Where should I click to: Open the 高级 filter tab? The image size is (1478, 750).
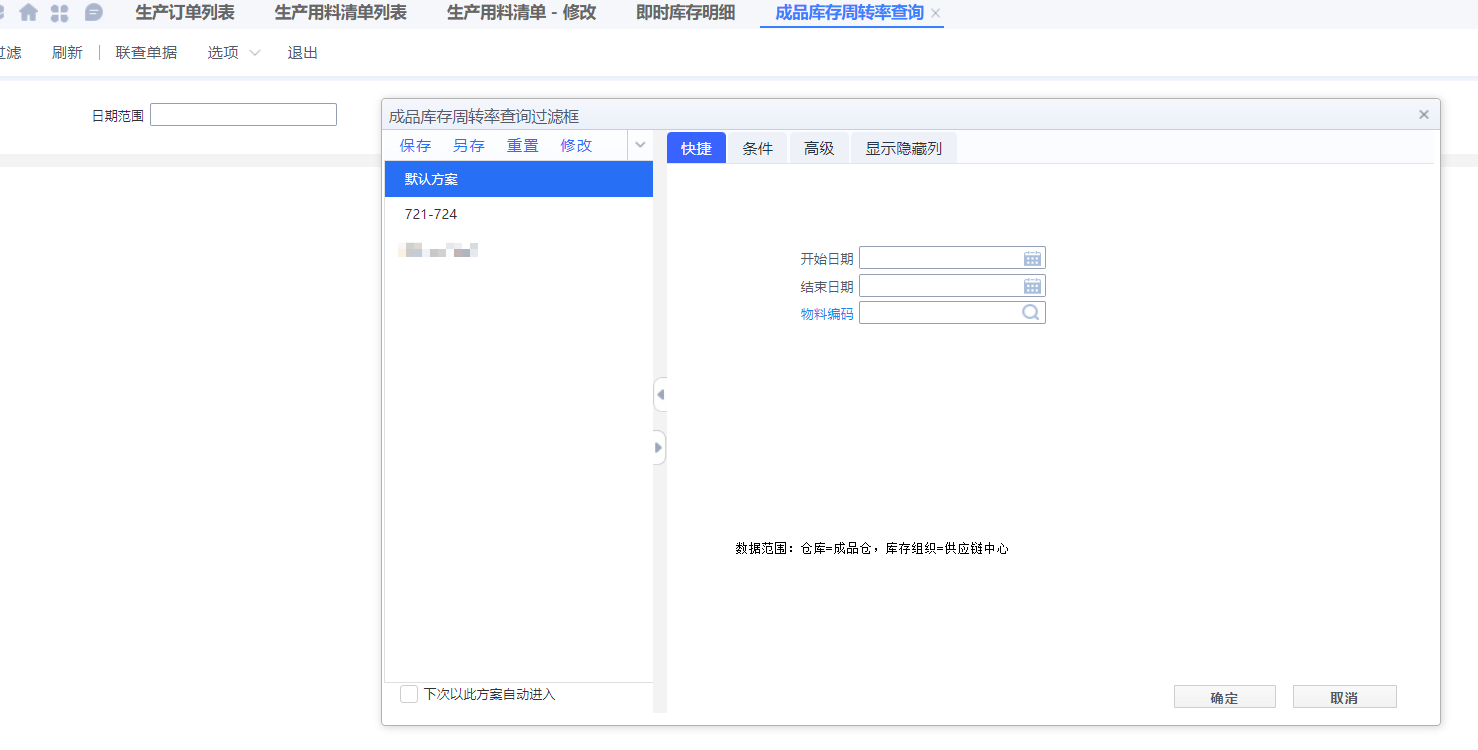819,148
